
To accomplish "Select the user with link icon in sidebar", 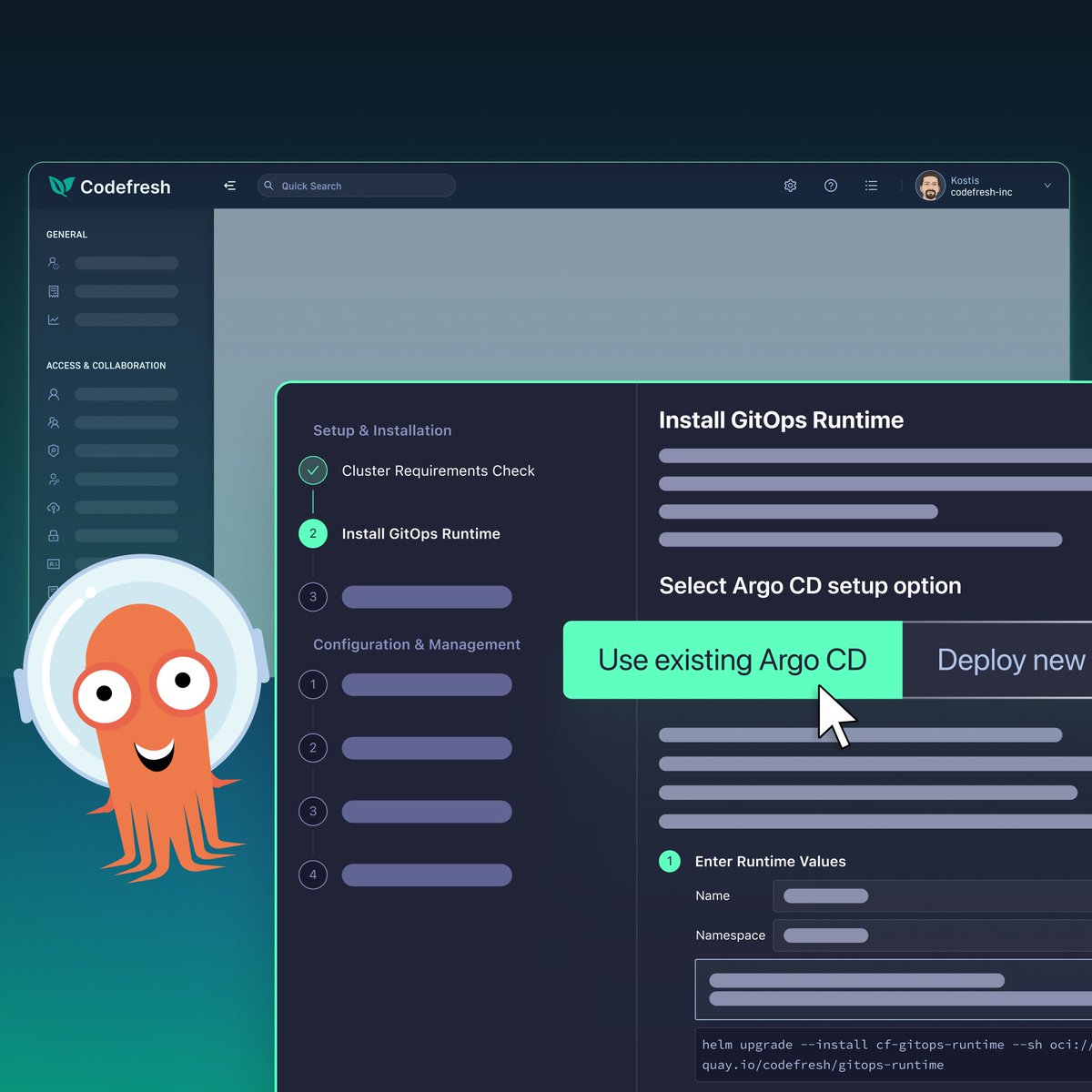I will click(54, 479).
